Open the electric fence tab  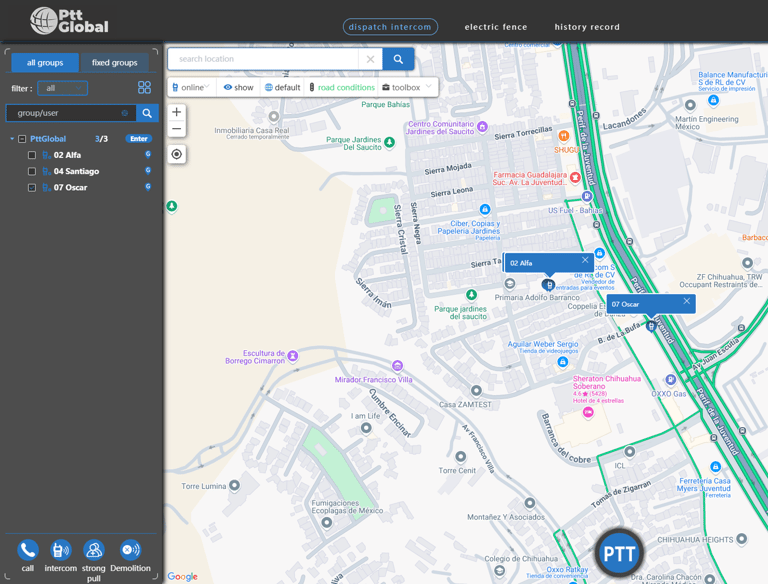(x=496, y=27)
